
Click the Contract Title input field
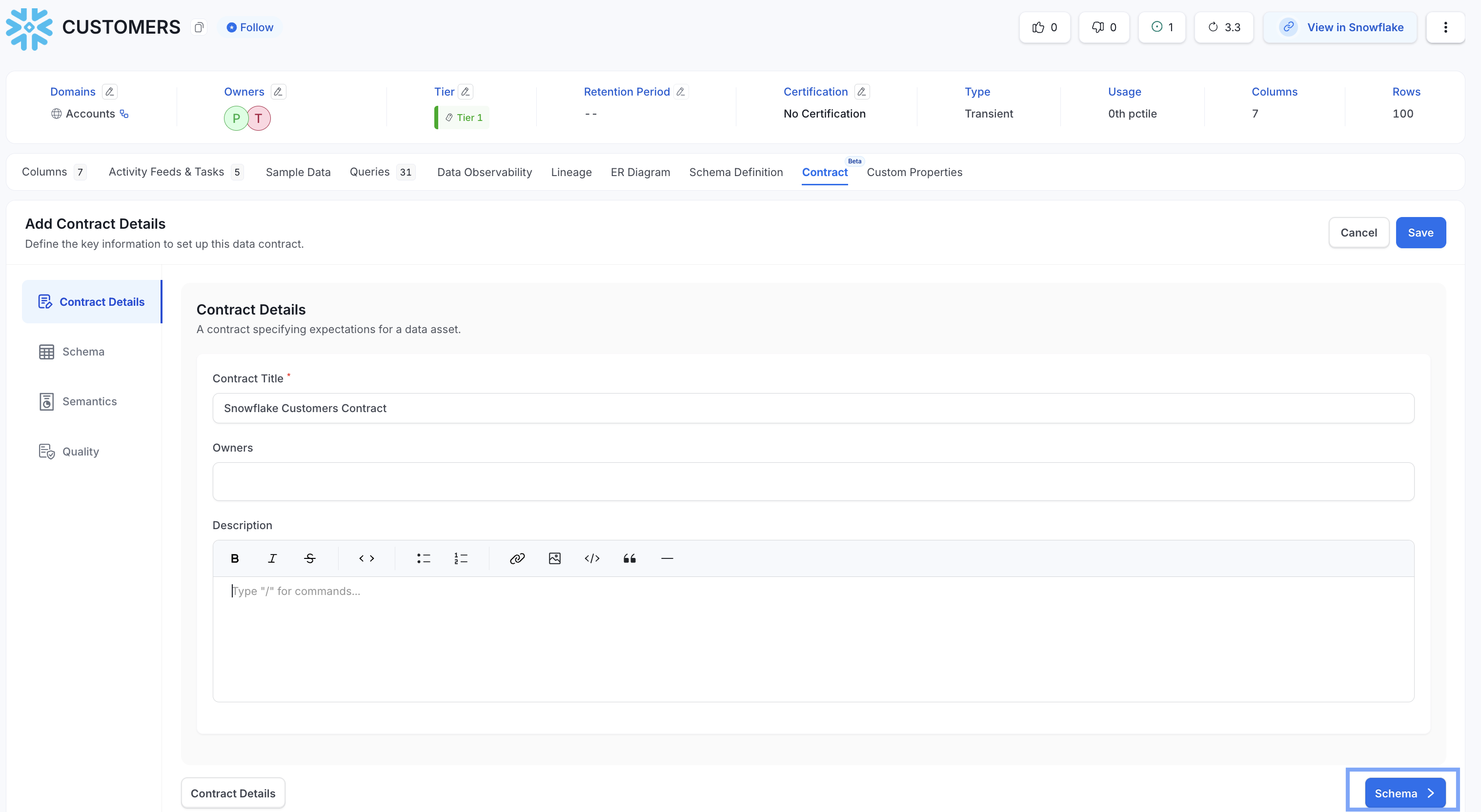(813, 408)
